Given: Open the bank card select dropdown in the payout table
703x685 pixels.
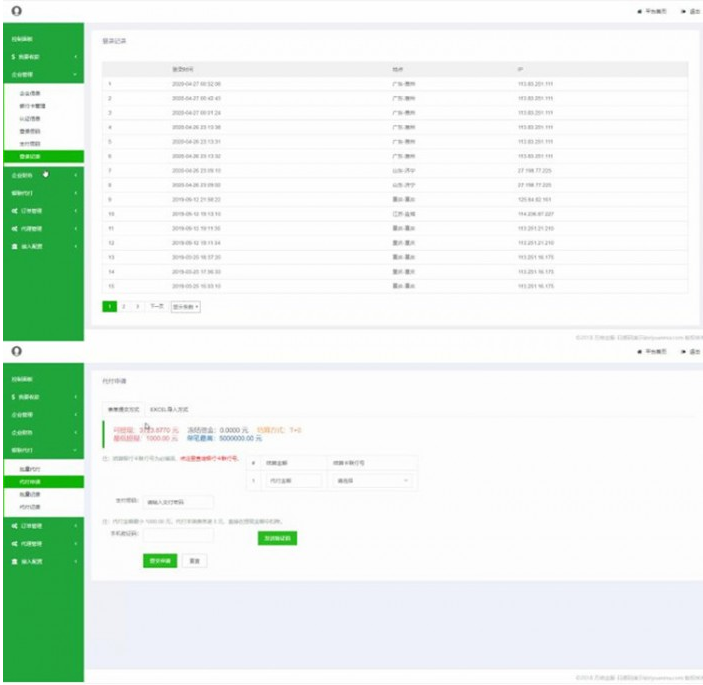Looking at the screenshot, I should point(372,481).
